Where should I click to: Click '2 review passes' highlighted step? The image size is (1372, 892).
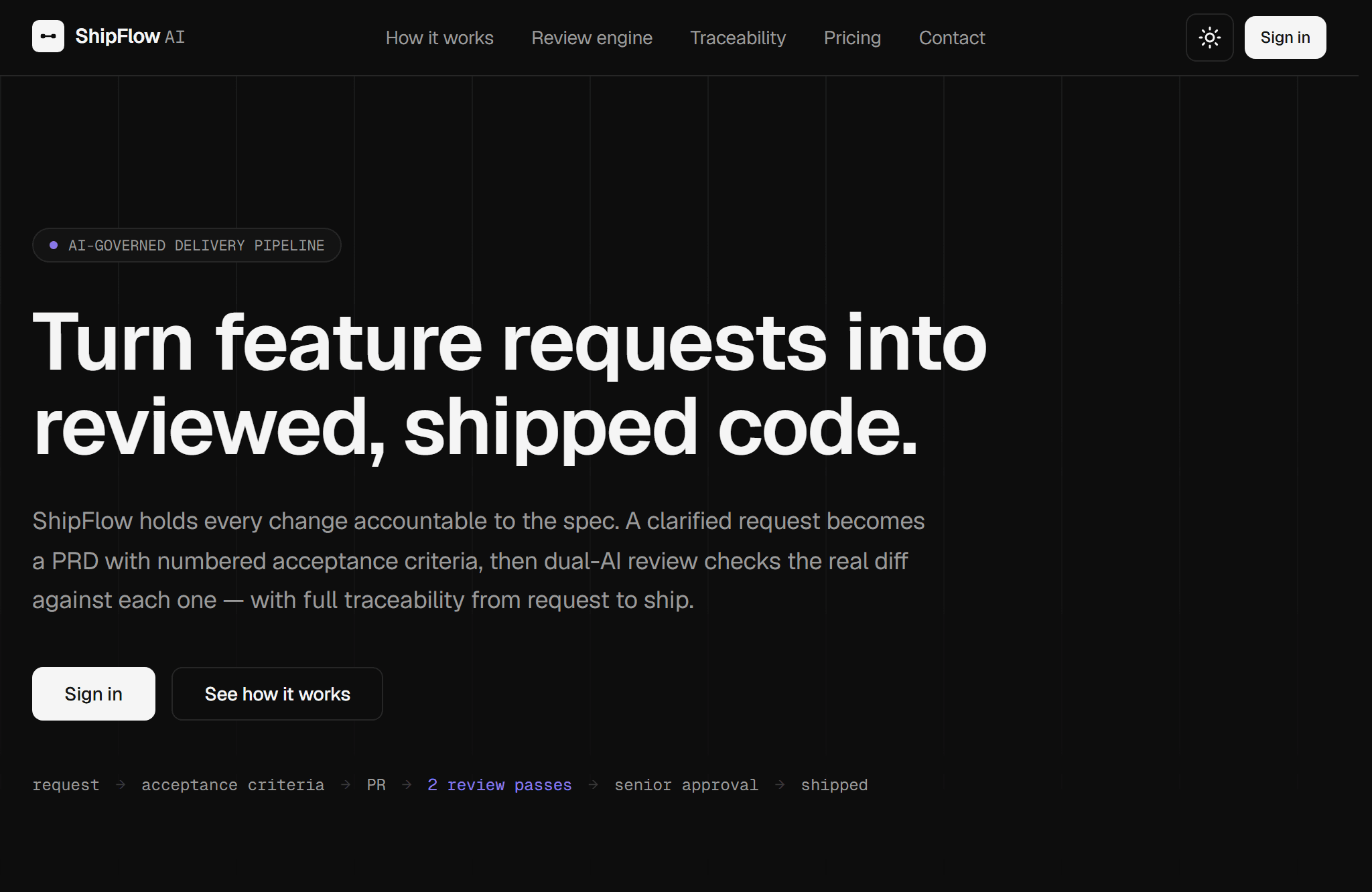[500, 785]
